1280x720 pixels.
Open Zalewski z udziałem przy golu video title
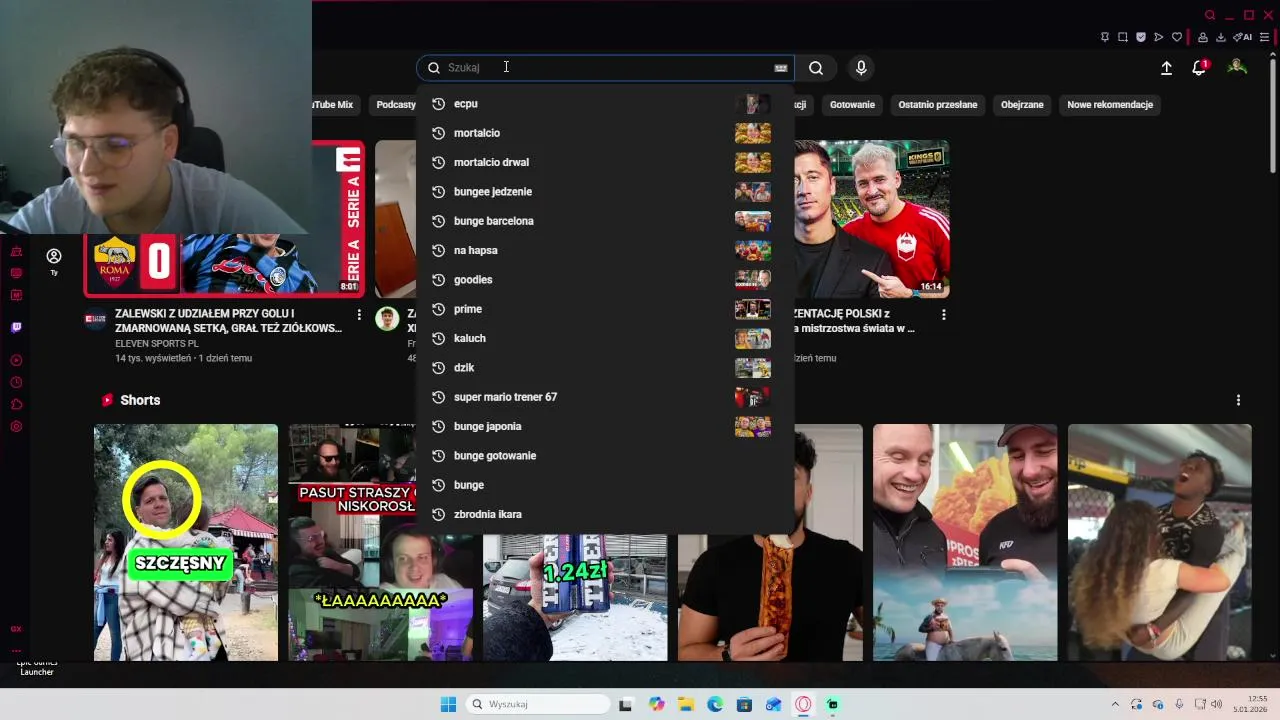229,321
